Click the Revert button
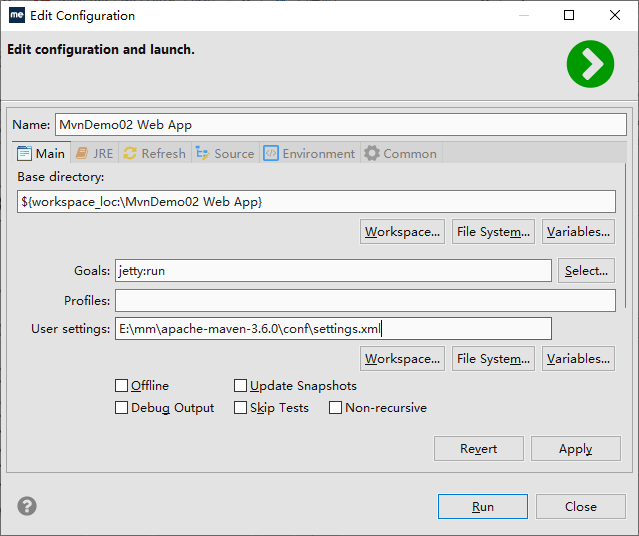Viewport: 639px width, 536px height. click(x=478, y=449)
